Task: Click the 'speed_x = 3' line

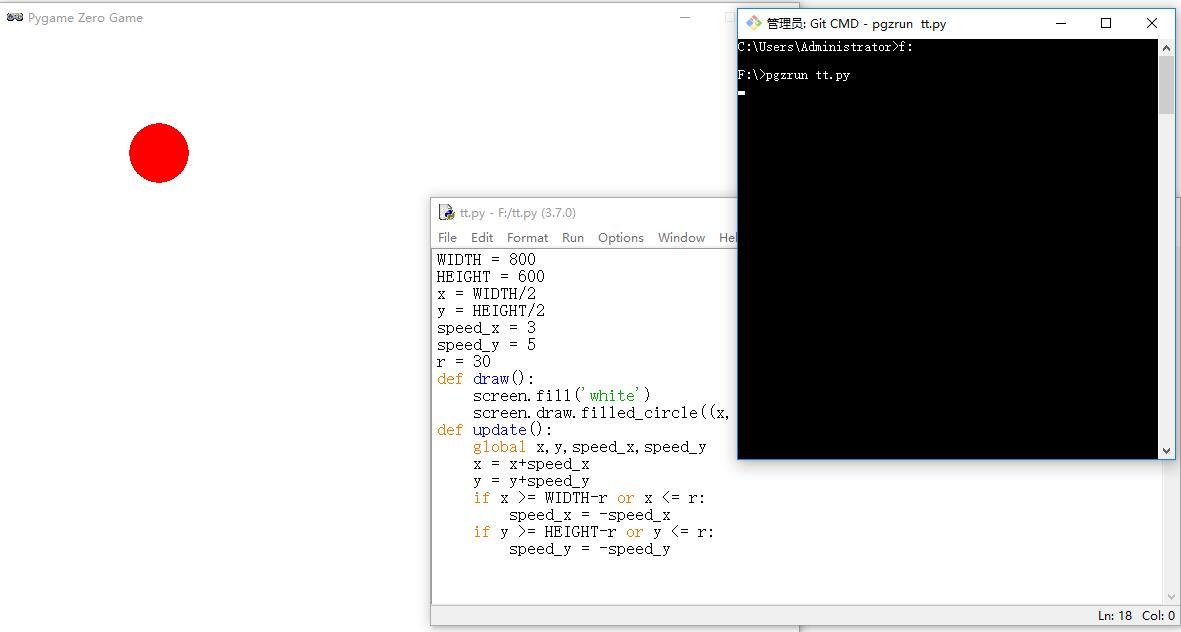Action: coord(487,328)
